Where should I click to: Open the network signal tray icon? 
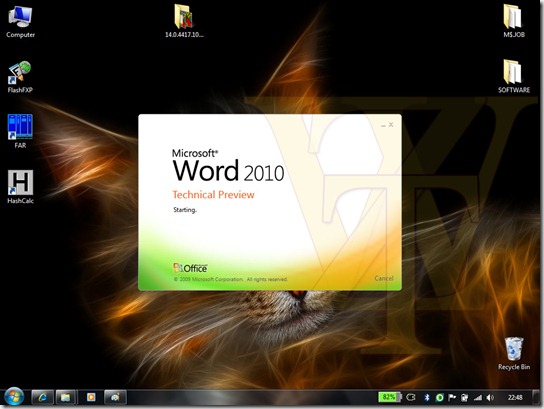coord(478,398)
